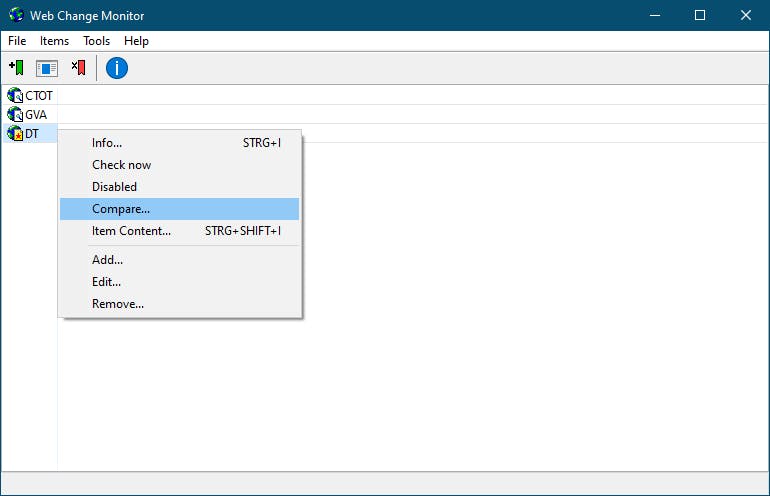Open the blue info icon

[x=117, y=68]
